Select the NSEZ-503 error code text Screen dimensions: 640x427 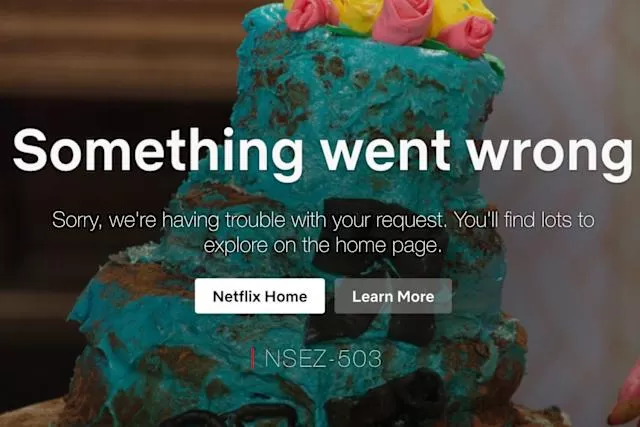(323, 358)
